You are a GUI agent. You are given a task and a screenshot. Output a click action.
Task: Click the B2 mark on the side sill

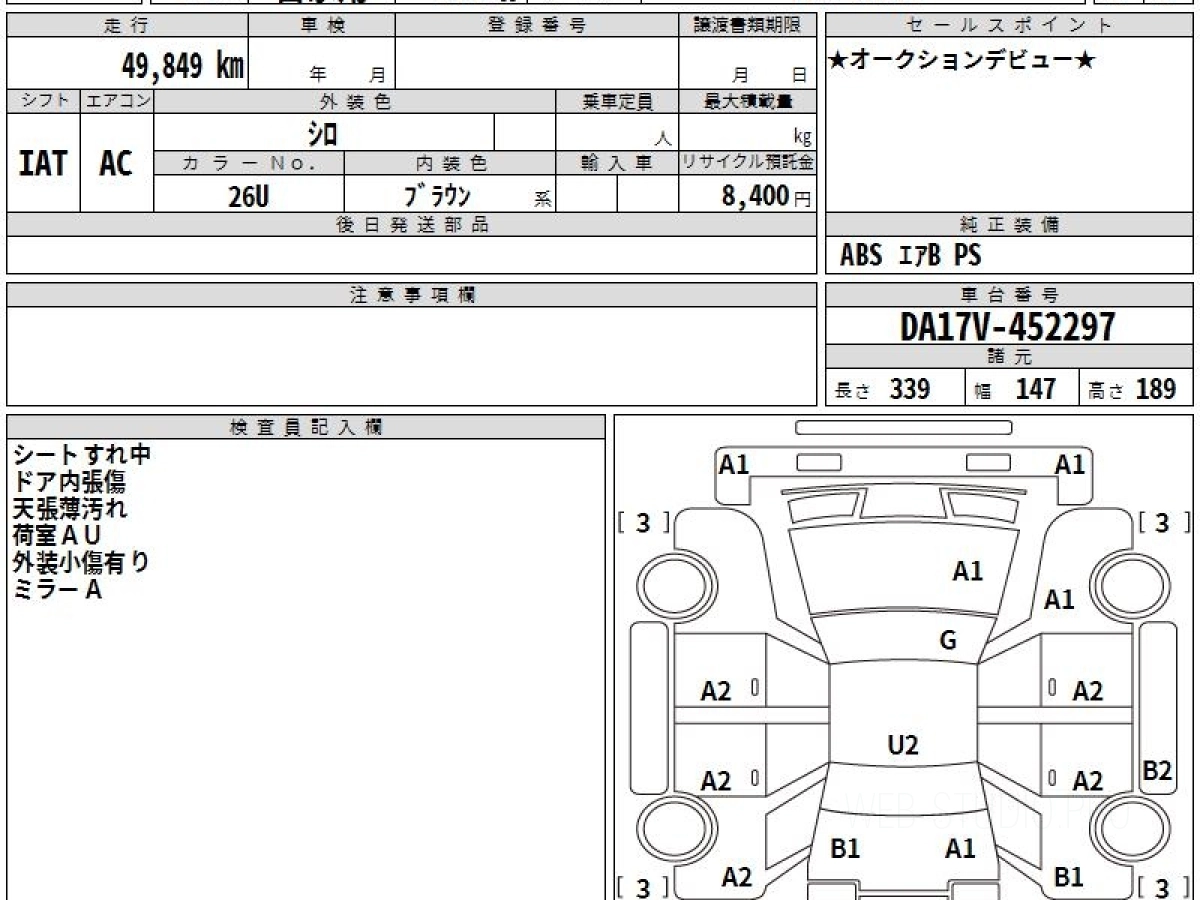coord(1157,771)
